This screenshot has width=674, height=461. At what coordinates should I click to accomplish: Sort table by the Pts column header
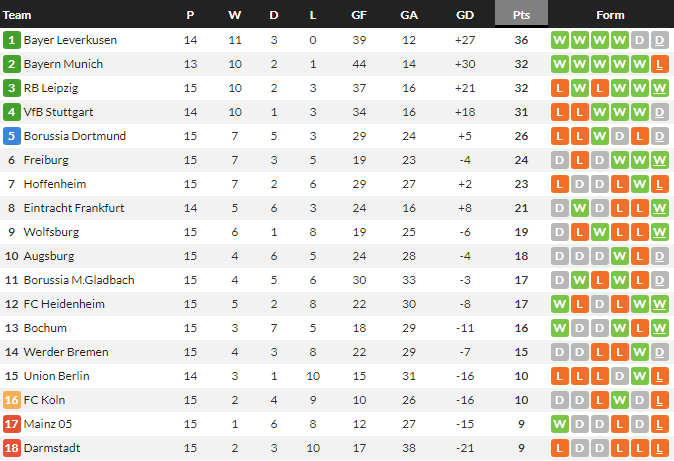click(x=521, y=15)
